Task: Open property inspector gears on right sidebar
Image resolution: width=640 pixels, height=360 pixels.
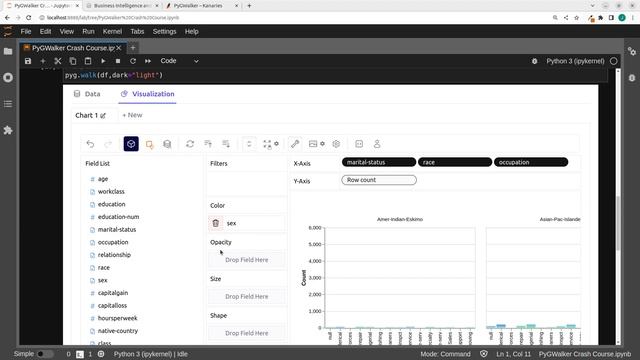Action: coord(632,51)
